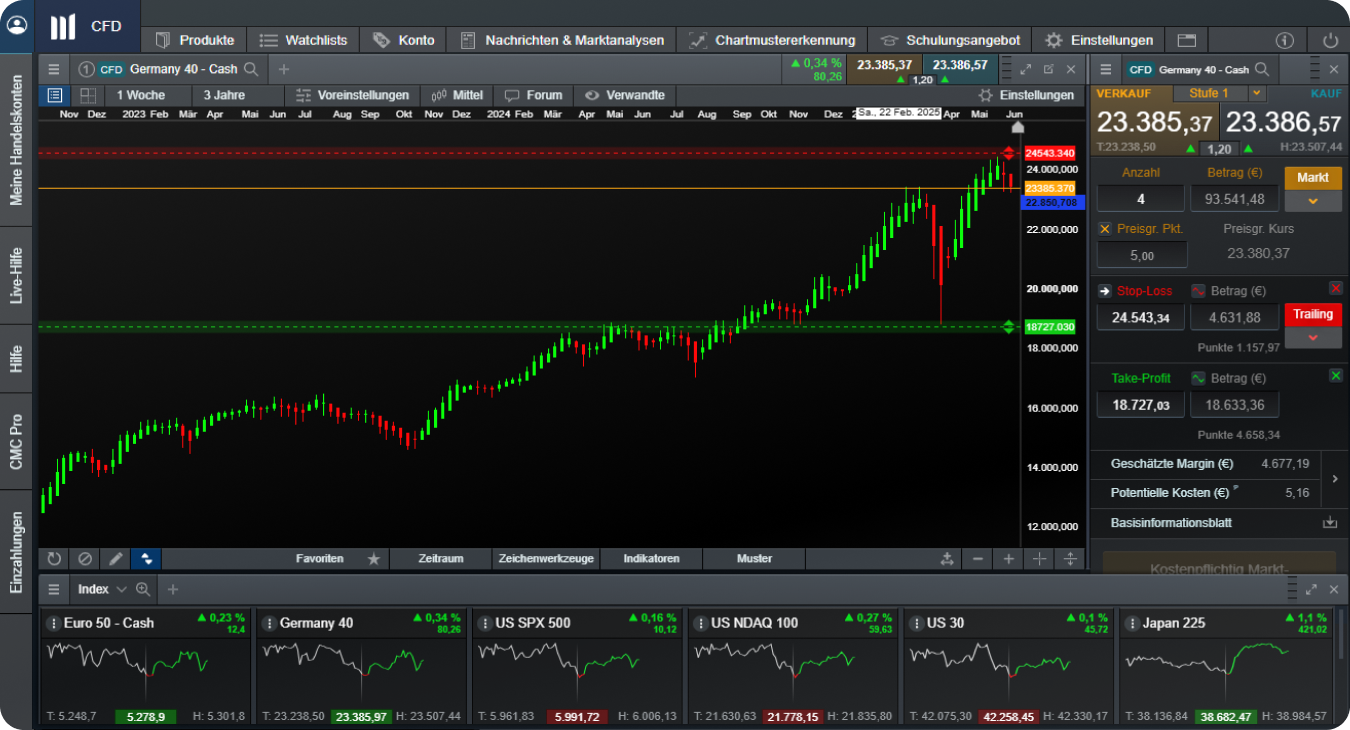Screen dimensions: 1350x730
Task: Download the Basisinformationsblatt document
Action: pyautogui.click(x=1329, y=523)
